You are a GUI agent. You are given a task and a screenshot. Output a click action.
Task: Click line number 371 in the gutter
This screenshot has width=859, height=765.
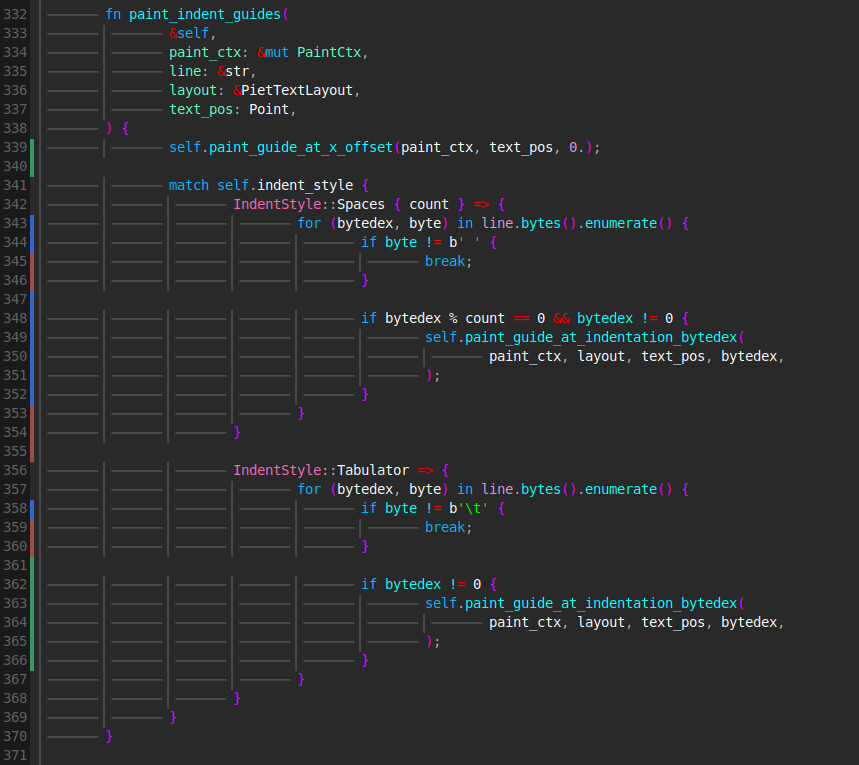pos(15,755)
